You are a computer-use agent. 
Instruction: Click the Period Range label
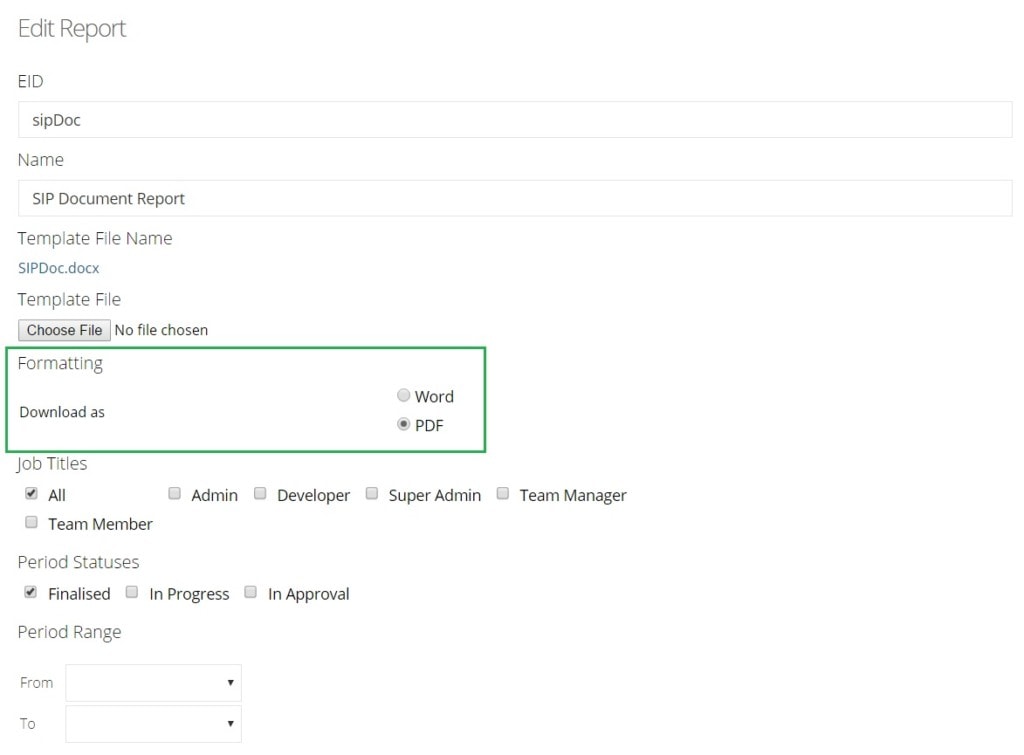69,633
